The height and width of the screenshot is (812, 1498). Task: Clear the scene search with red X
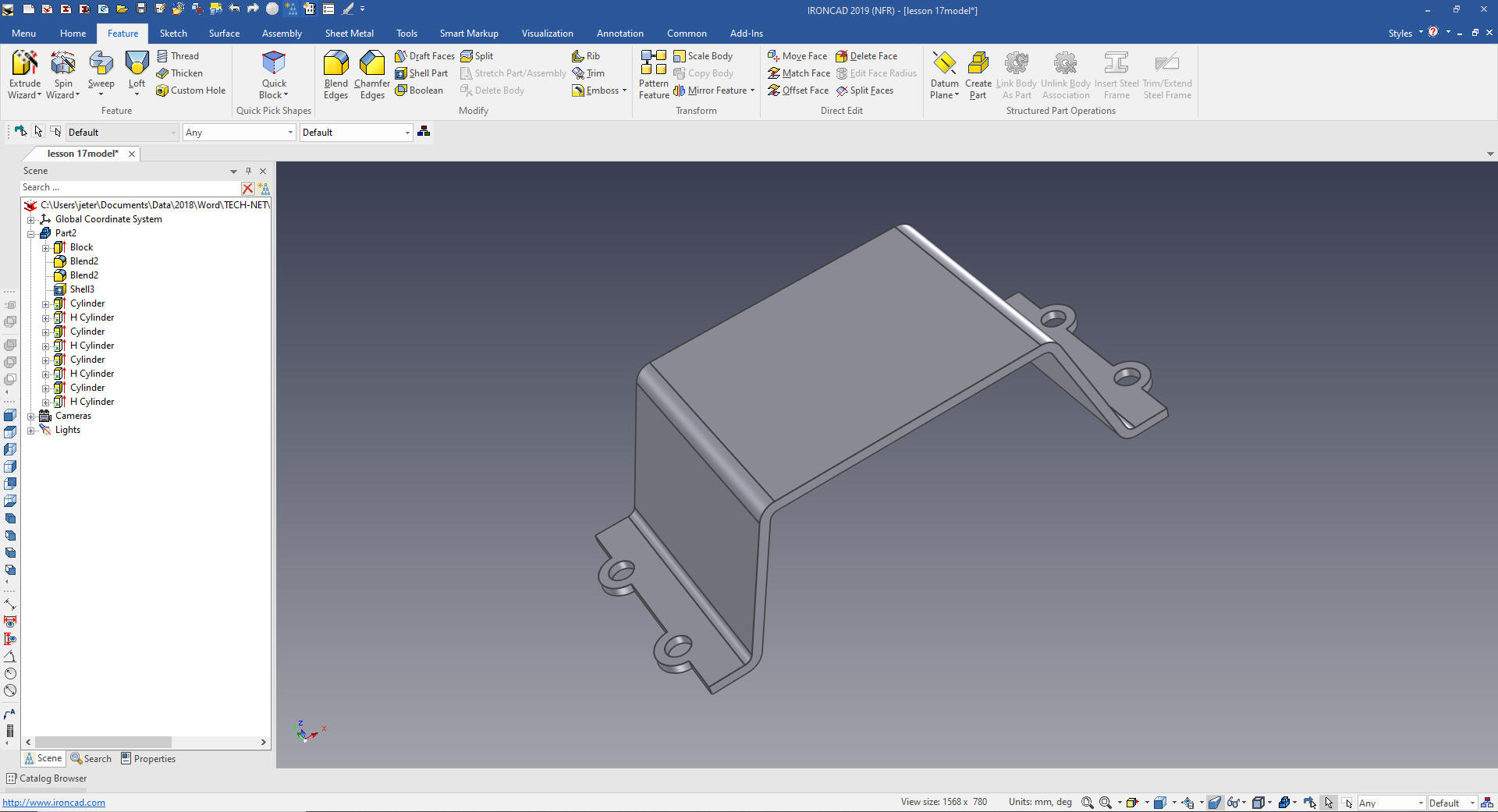point(247,188)
